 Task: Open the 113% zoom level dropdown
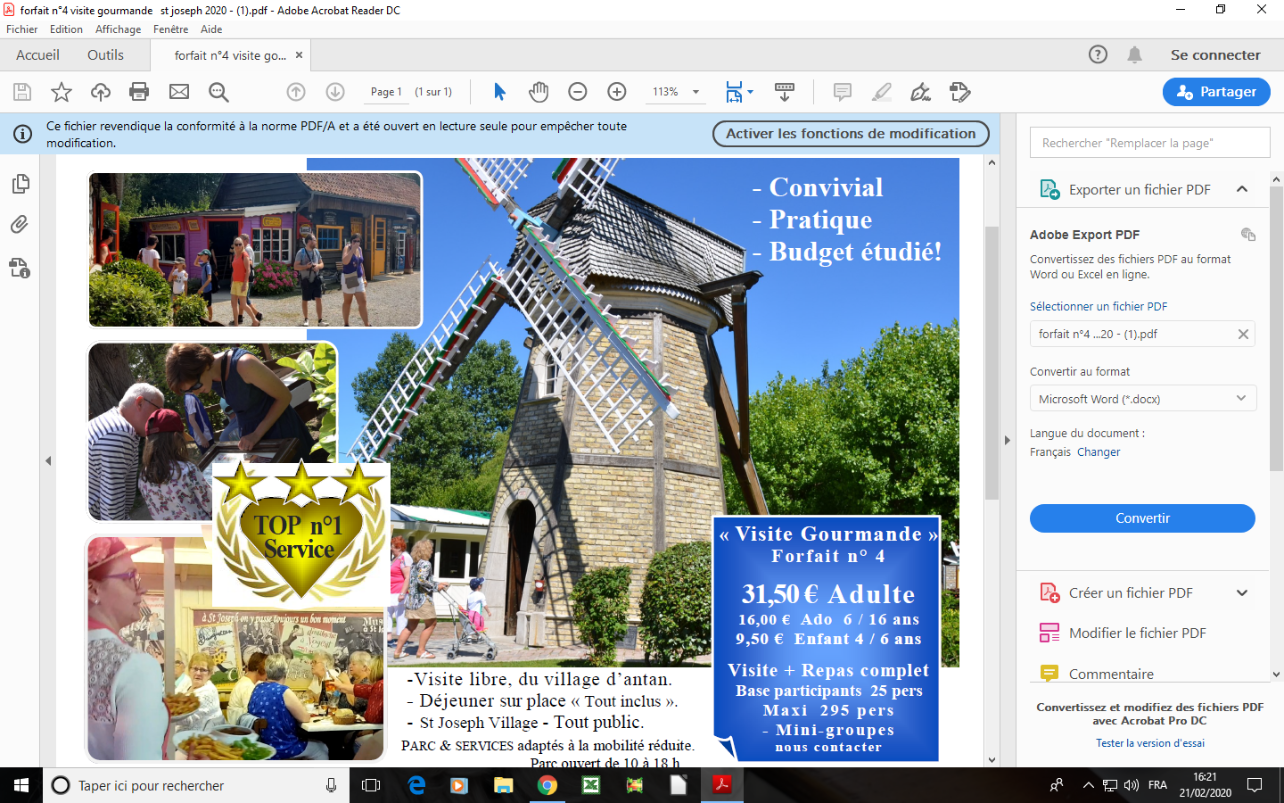pos(674,92)
